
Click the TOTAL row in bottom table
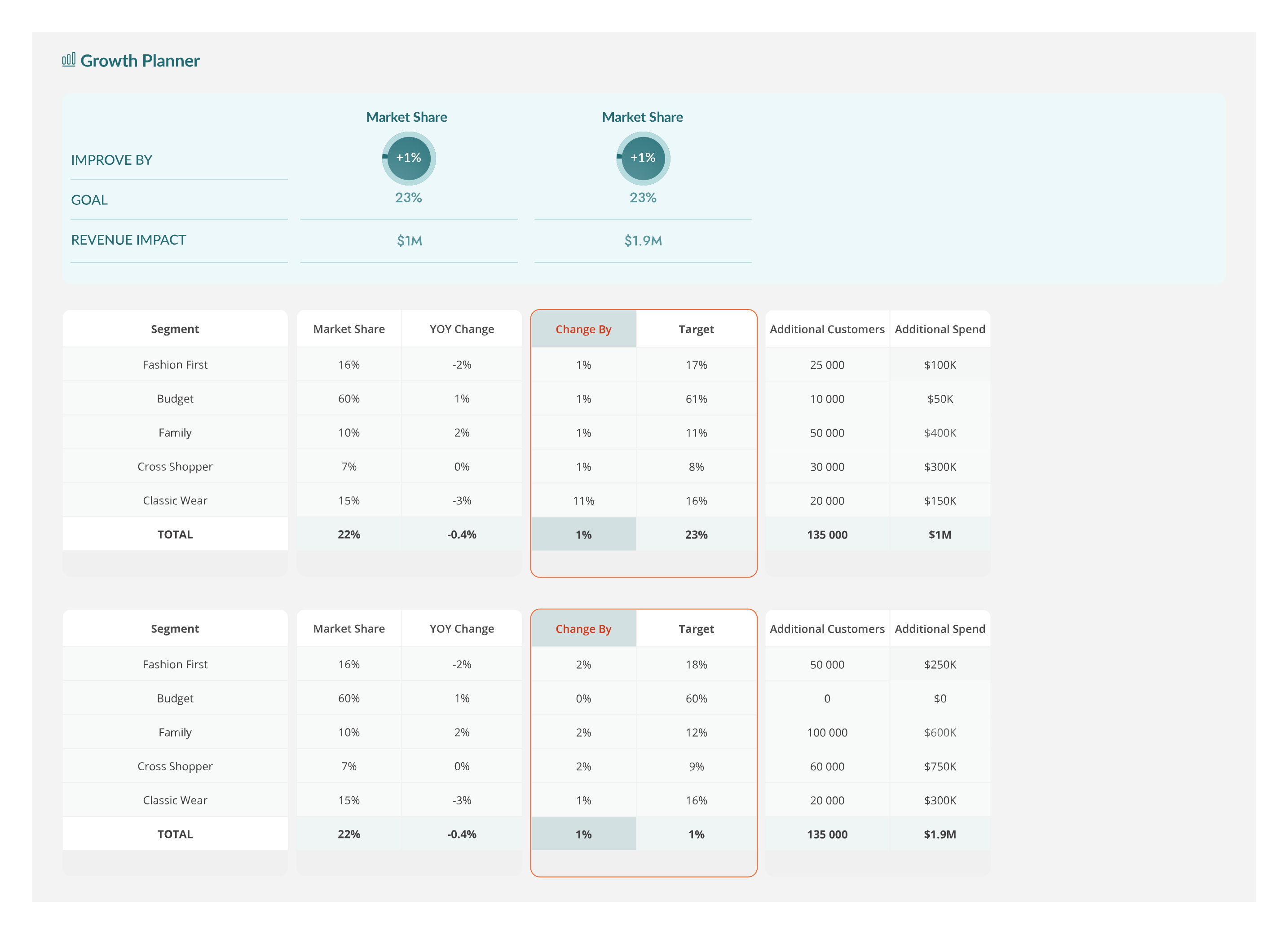(x=175, y=834)
